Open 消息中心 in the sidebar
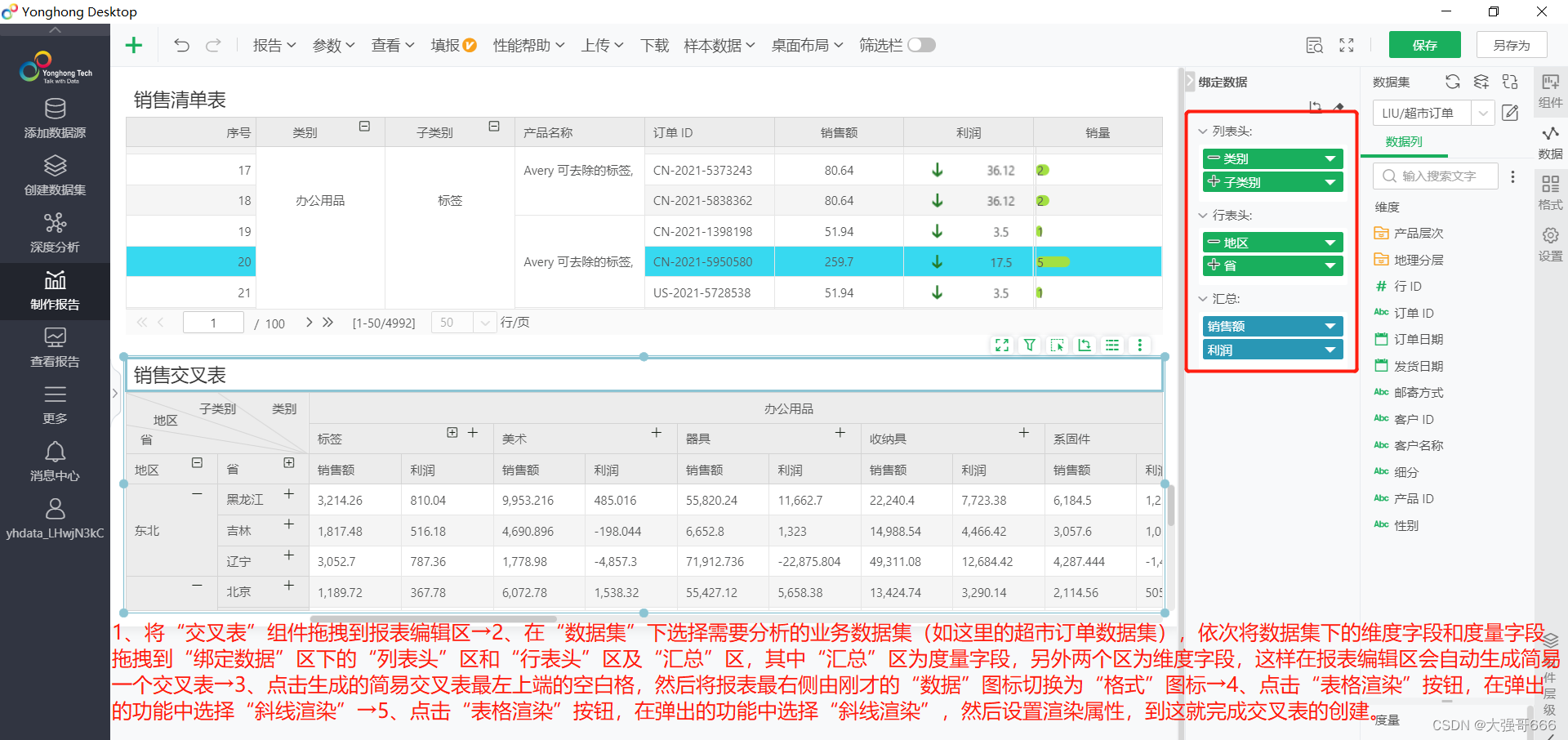The width and height of the screenshot is (1568, 740). (55, 462)
